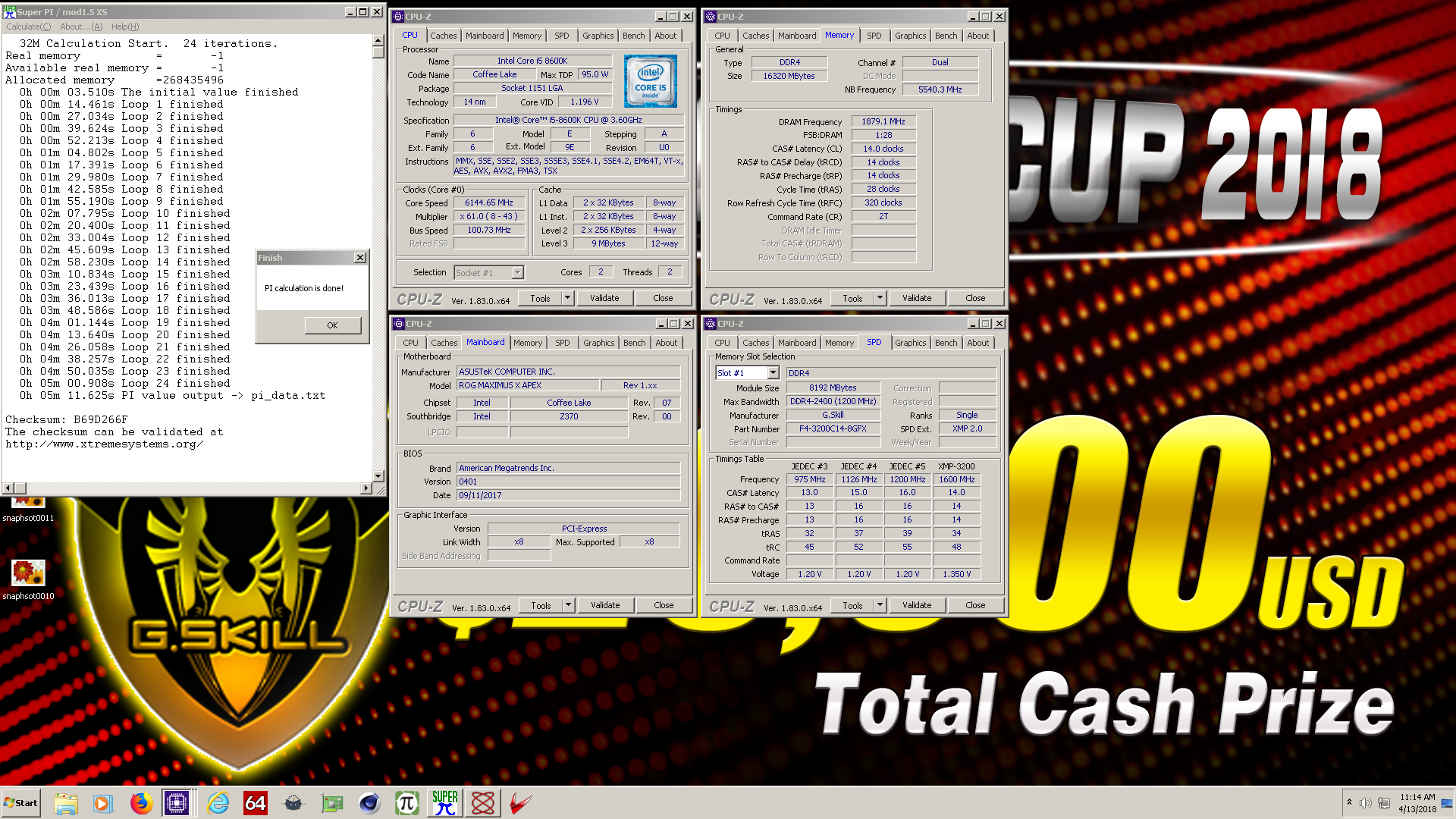Expand the Socket #1 selection dropdown
Screen dimensions: 1456x819
click(x=517, y=272)
